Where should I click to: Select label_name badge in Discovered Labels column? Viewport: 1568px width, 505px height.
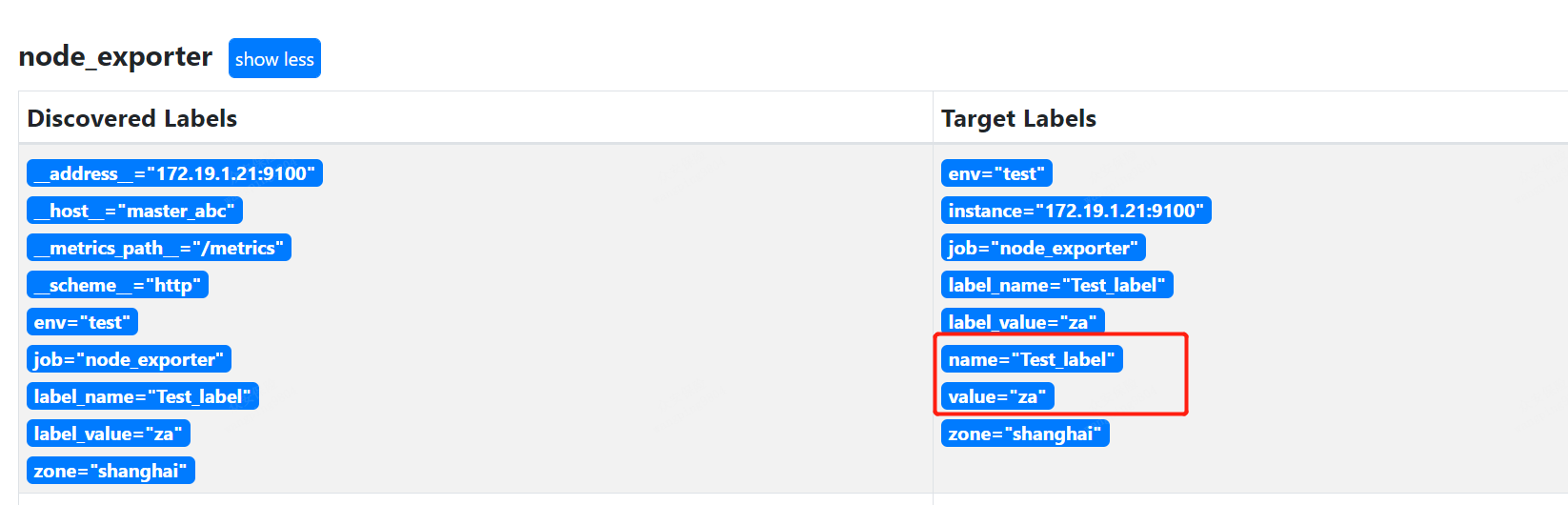(142, 396)
